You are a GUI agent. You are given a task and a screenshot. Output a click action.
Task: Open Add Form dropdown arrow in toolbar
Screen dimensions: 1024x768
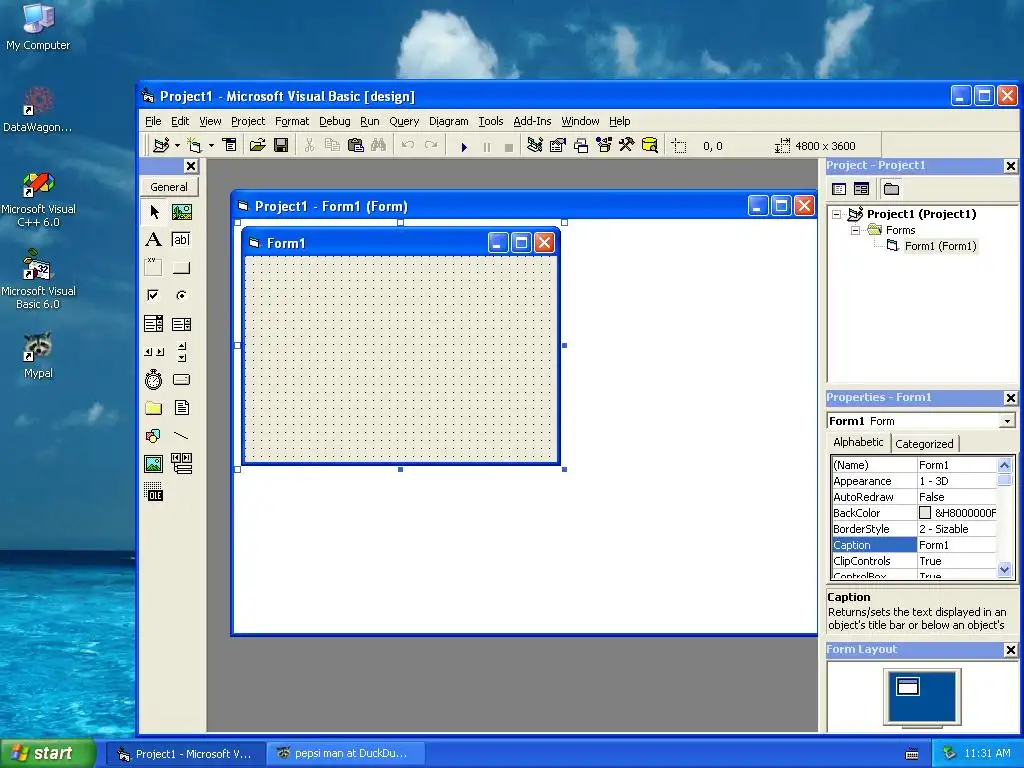click(x=211, y=146)
